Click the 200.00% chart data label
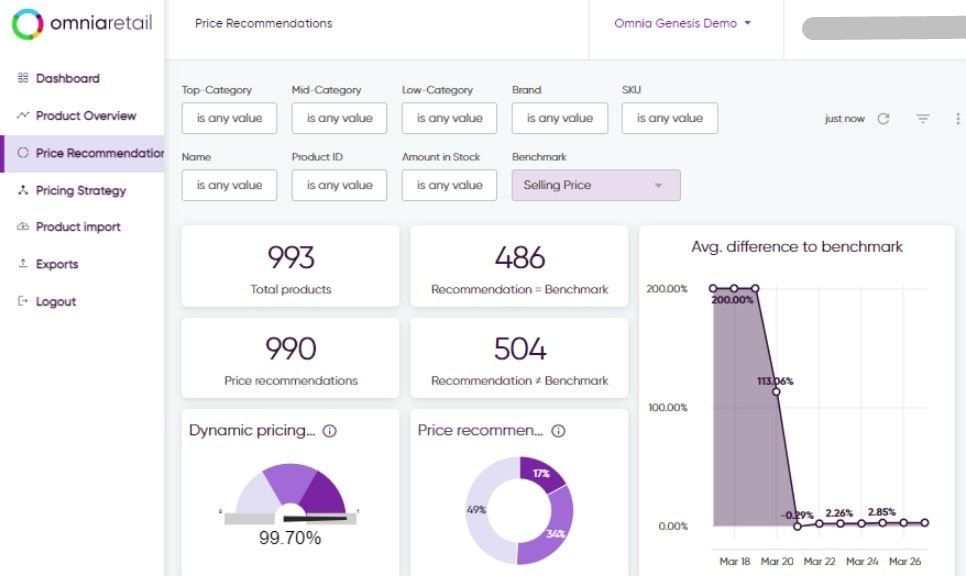The image size is (966, 576). [x=733, y=300]
